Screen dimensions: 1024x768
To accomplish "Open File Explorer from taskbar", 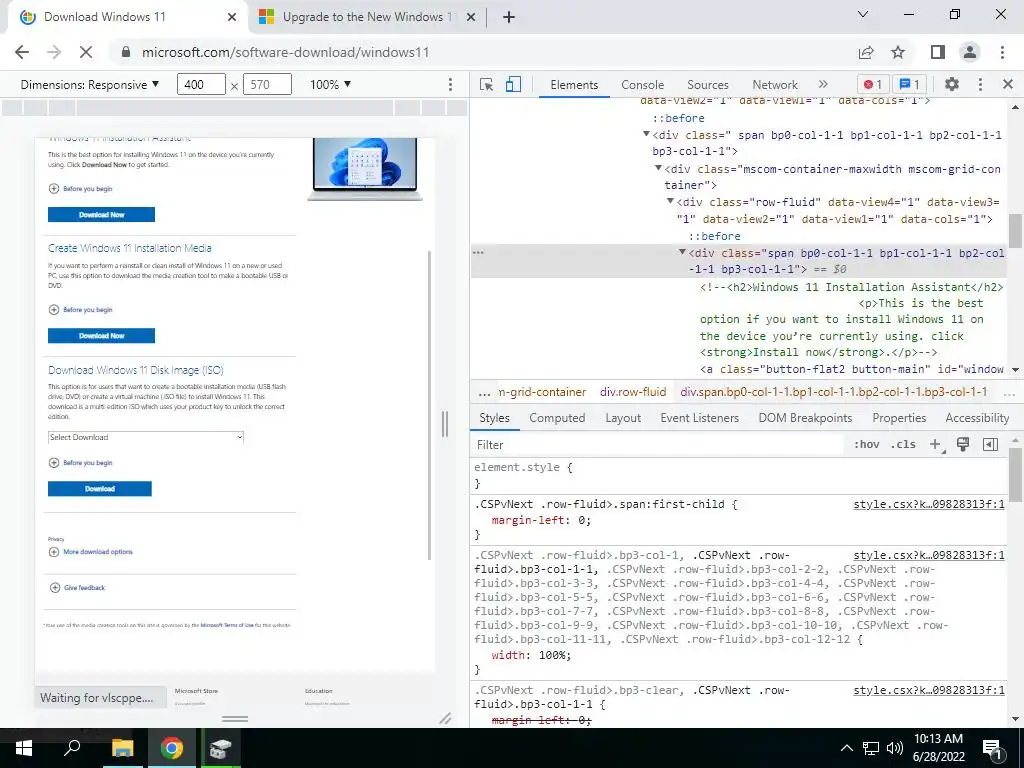I will point(122,748).
